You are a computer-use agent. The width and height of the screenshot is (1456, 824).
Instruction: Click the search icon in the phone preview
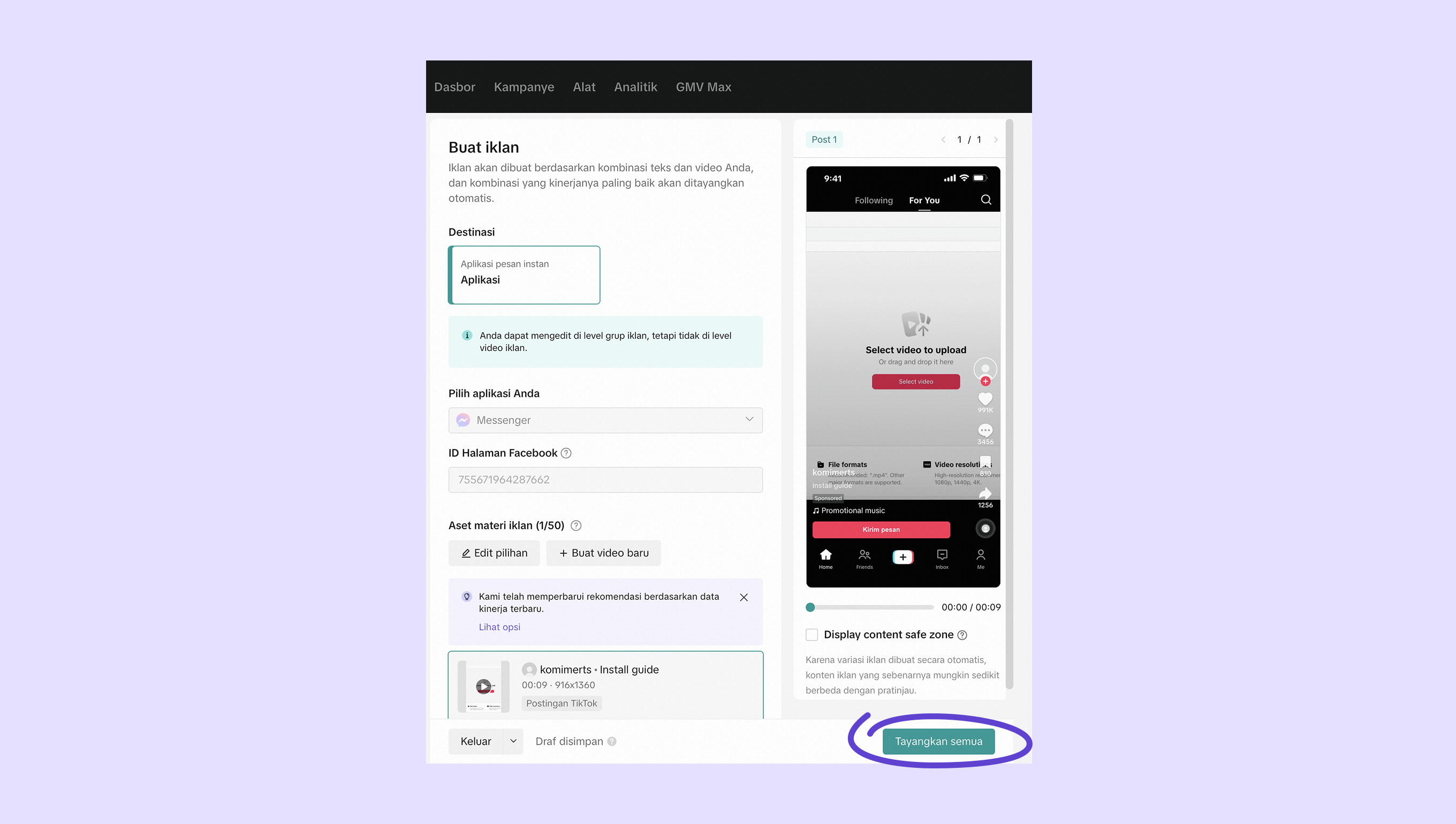click(x=985, y=200)
